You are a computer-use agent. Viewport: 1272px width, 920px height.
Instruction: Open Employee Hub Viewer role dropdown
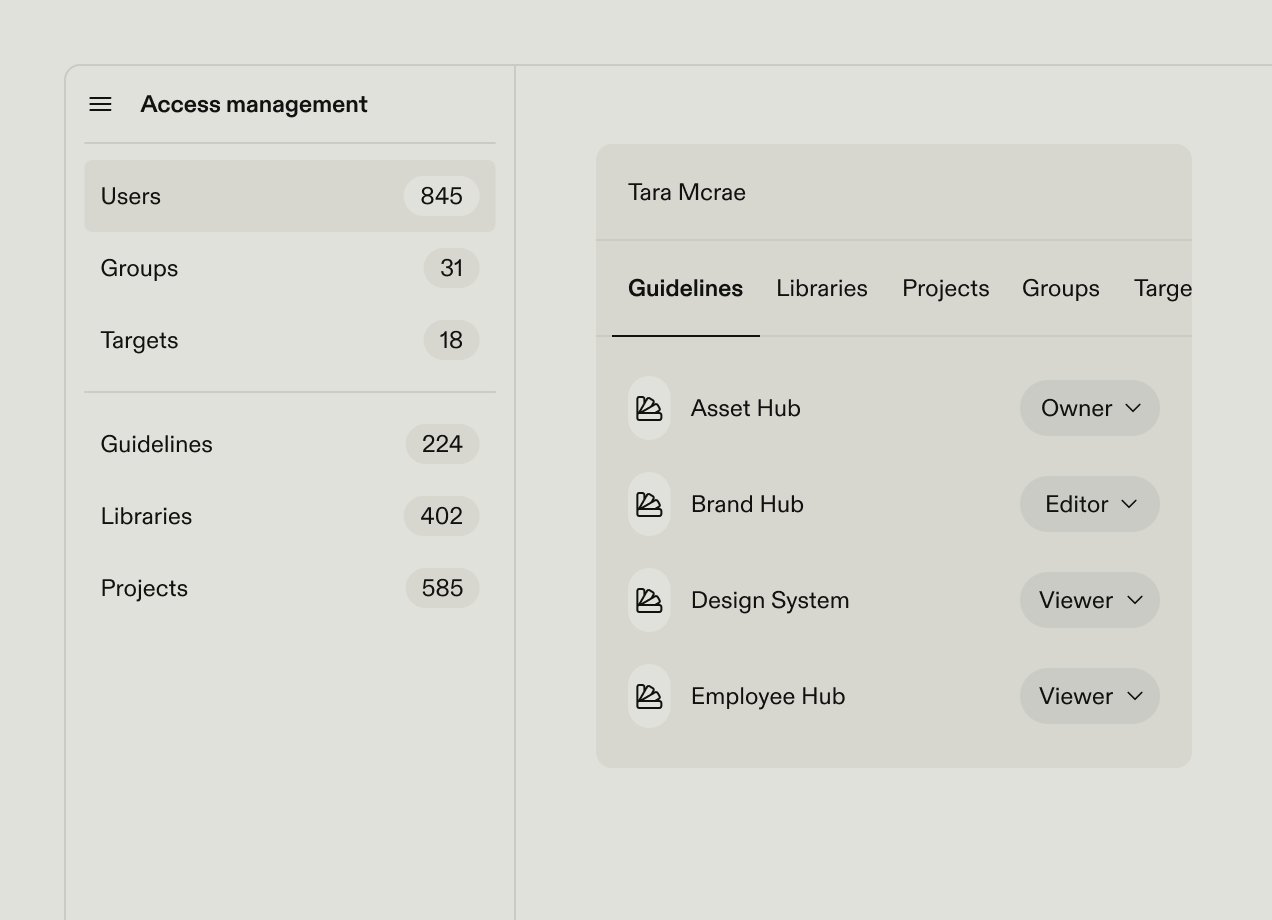(1089, 696)
